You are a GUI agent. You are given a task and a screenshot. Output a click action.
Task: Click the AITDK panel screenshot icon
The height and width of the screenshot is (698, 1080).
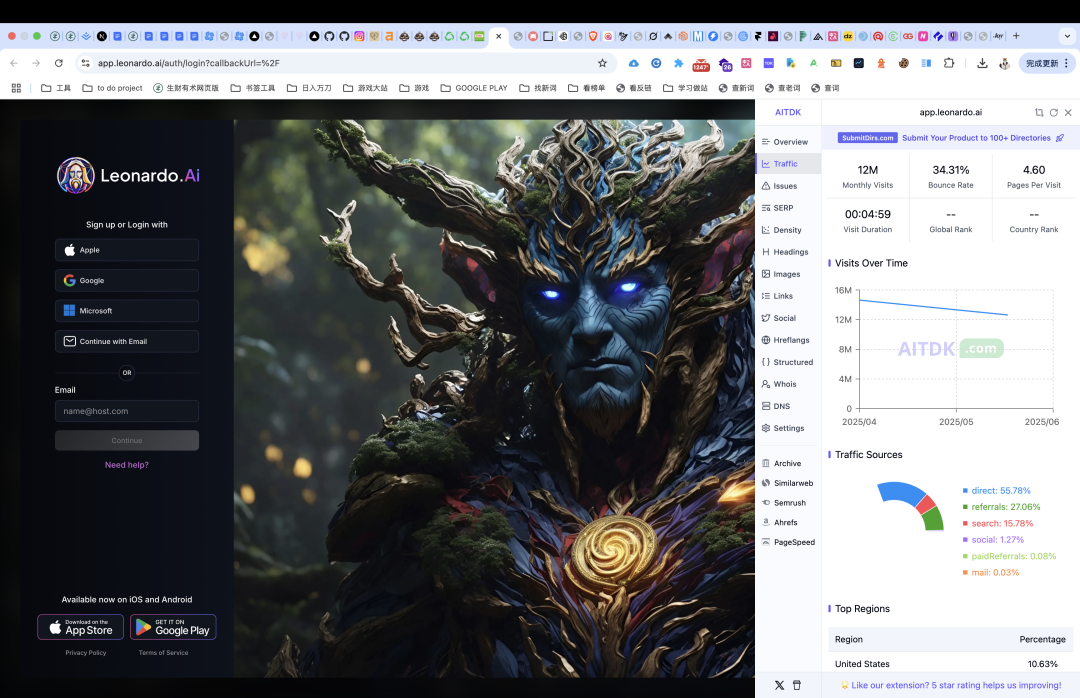[1039, 112]
